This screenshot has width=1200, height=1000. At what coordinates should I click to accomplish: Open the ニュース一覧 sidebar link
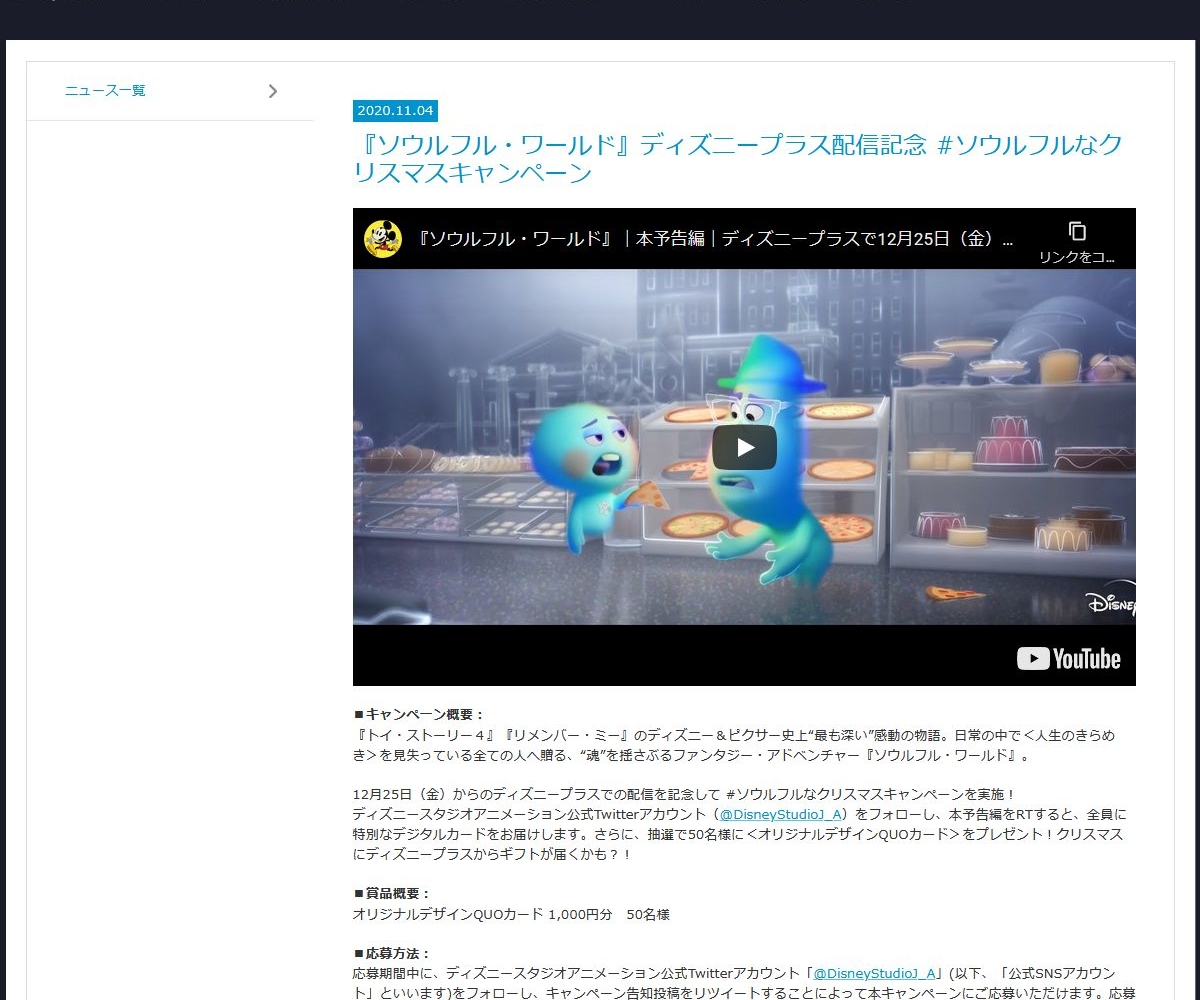[x=105, y=91]
